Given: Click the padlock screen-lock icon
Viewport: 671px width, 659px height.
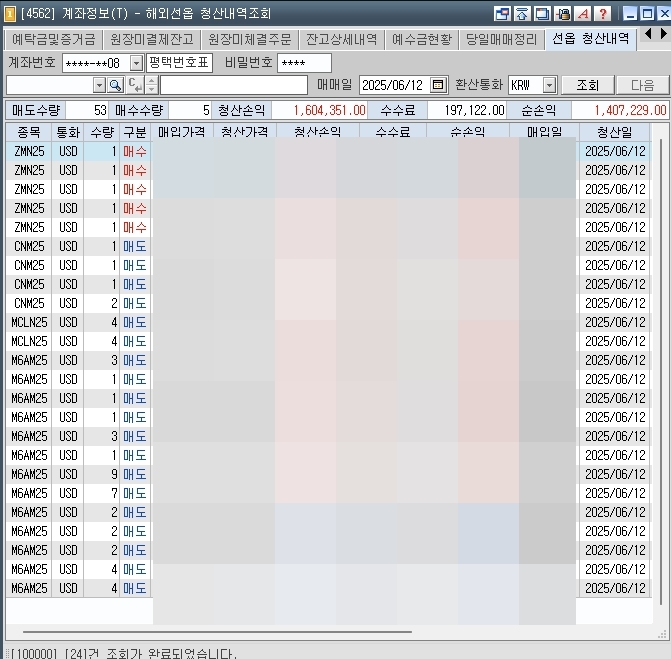Looking at the screenshot, I should pos(562,14).
